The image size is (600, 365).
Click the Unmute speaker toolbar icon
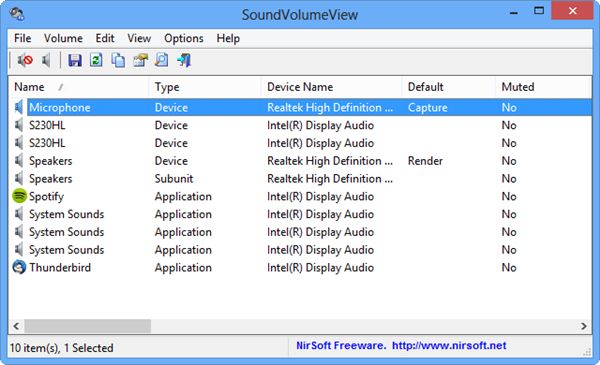[x=46, y=60]
